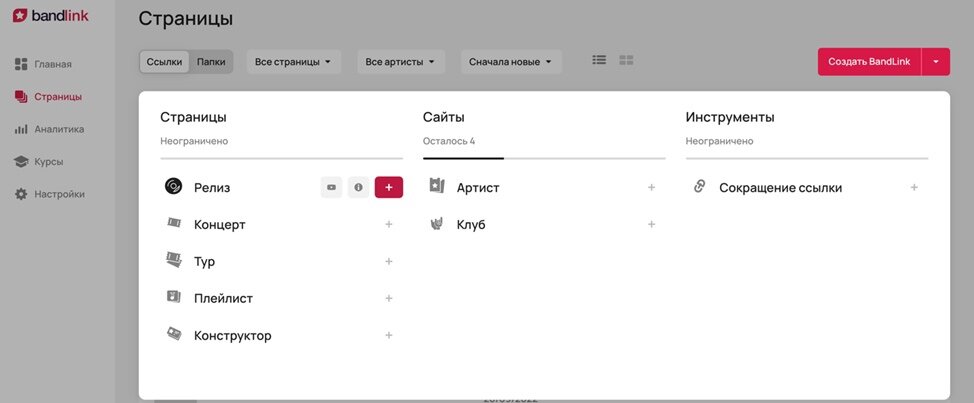Image resolution: width=974 pixels, height=403 pixels.
Task: Open Настройки in the sidebar
Action: [59, 194]
